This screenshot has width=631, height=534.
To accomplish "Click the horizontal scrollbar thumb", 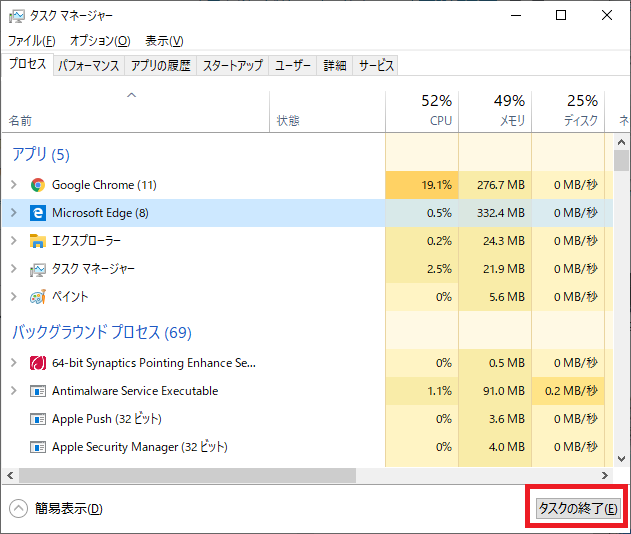I will (x=188, y=476).
